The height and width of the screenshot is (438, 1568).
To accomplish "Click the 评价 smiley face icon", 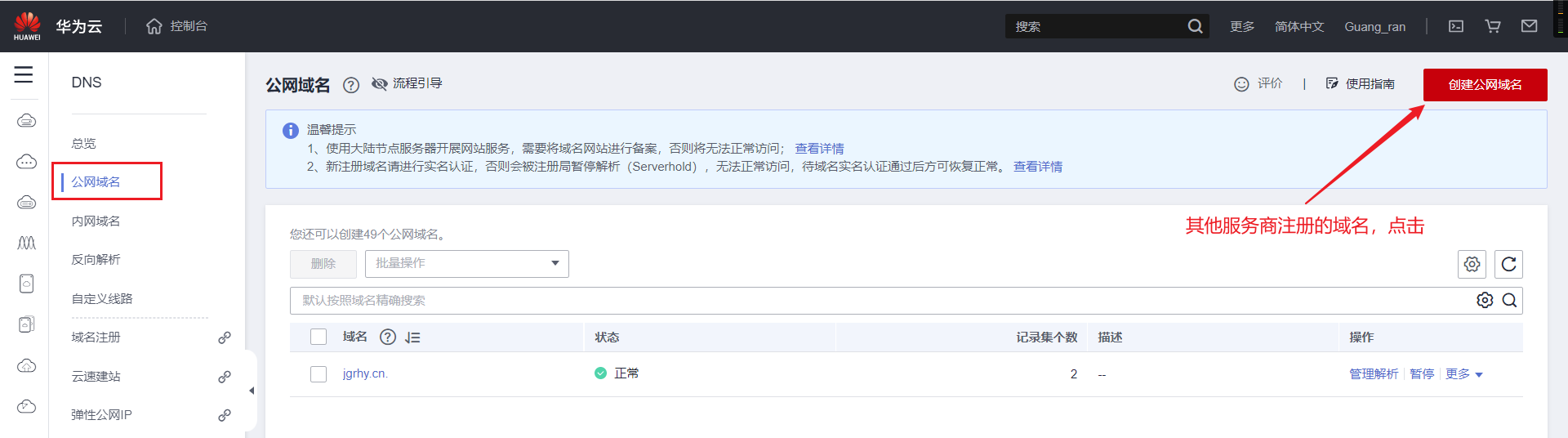I will [x=1241, y=84].
